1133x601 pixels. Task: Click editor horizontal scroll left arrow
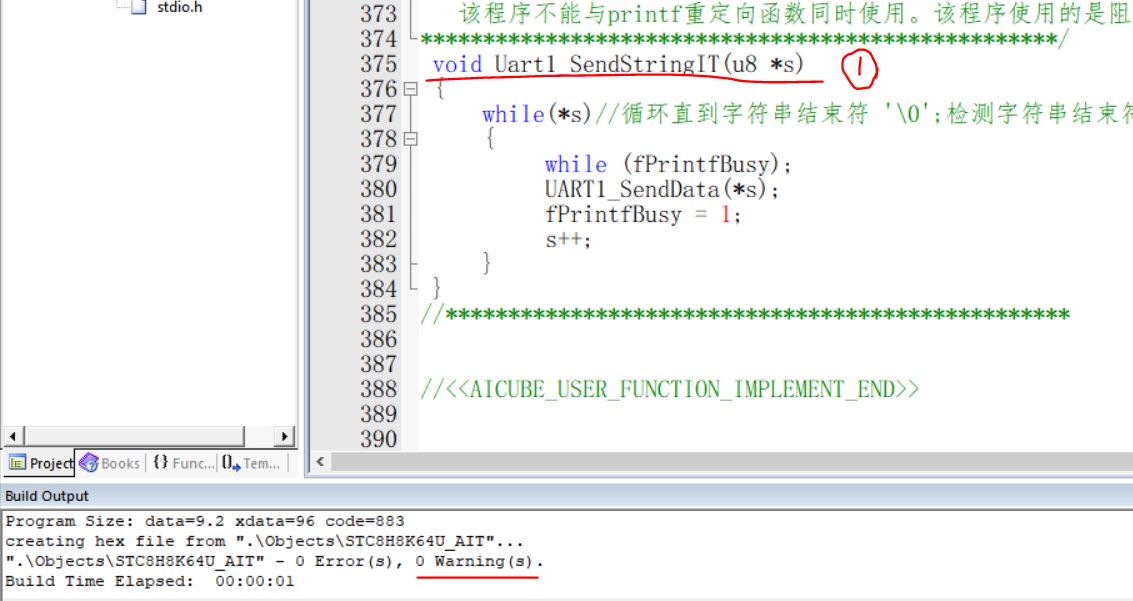(320, 462)
